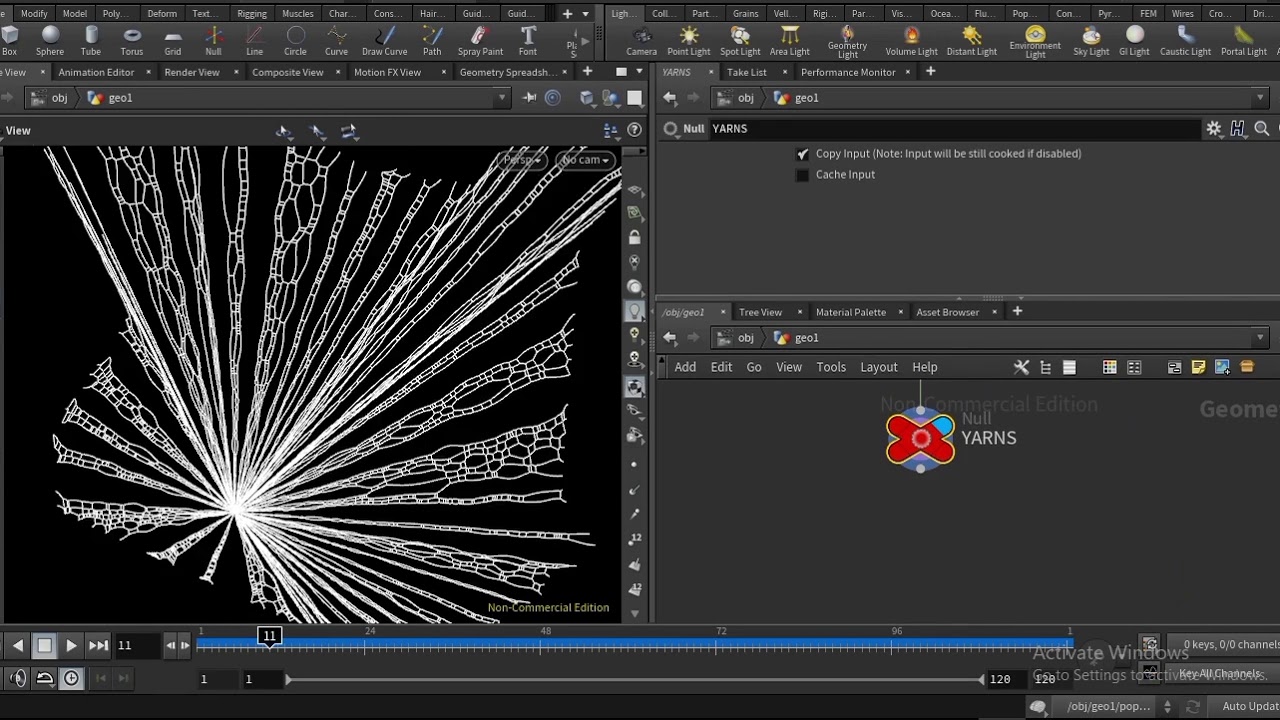Enable the Cache Input checkbox
1280x720 pixels.
pos(802,175)
